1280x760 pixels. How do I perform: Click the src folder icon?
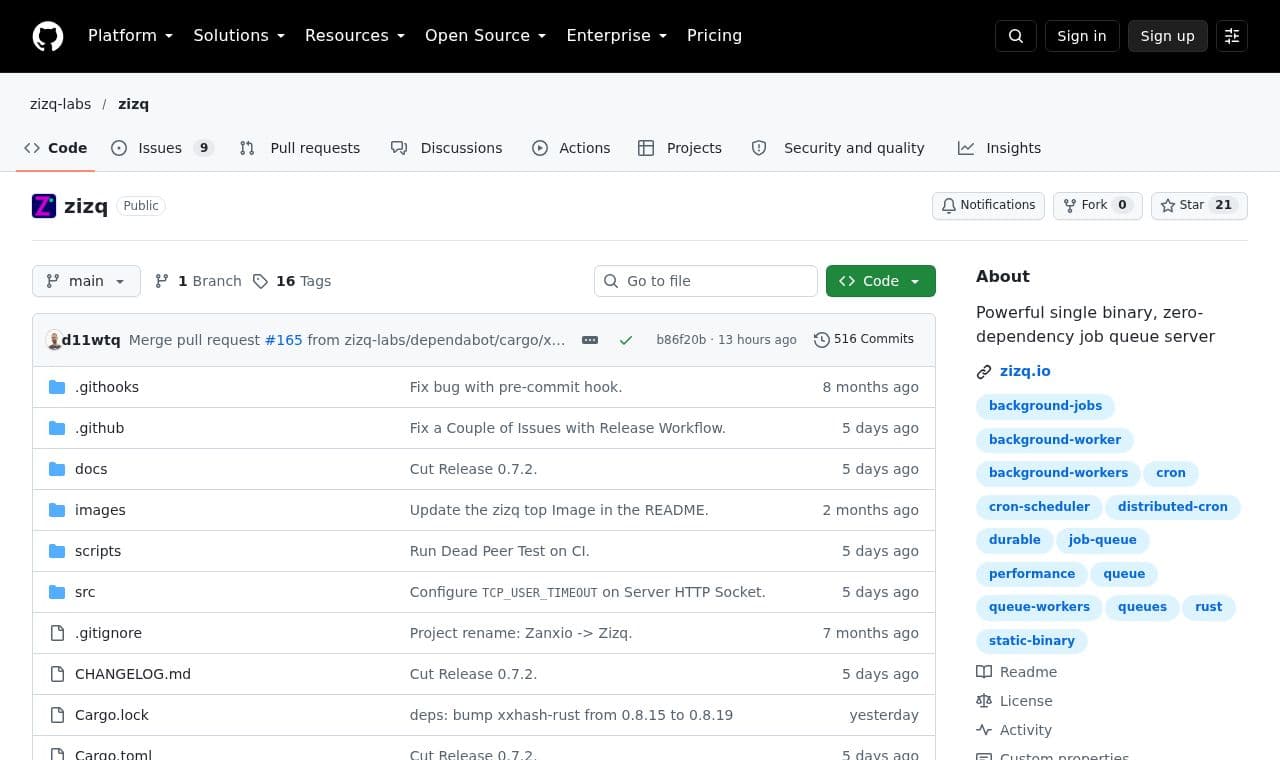click(57, 592)
